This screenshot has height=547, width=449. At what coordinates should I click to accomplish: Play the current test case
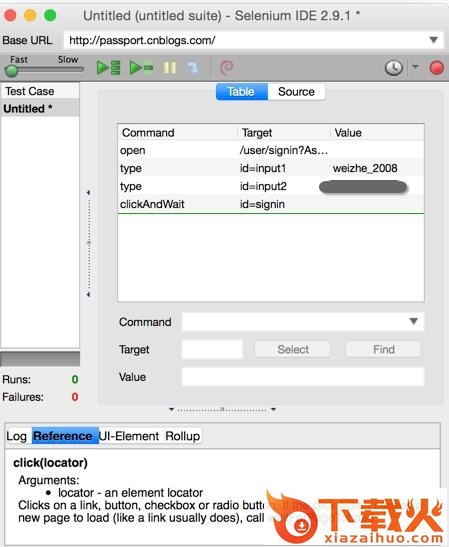141,68
